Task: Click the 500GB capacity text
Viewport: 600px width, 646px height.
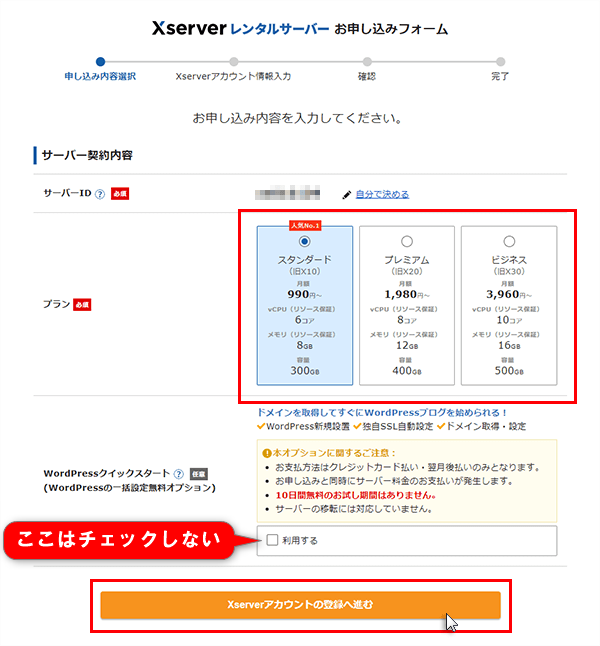Action: 509,371
